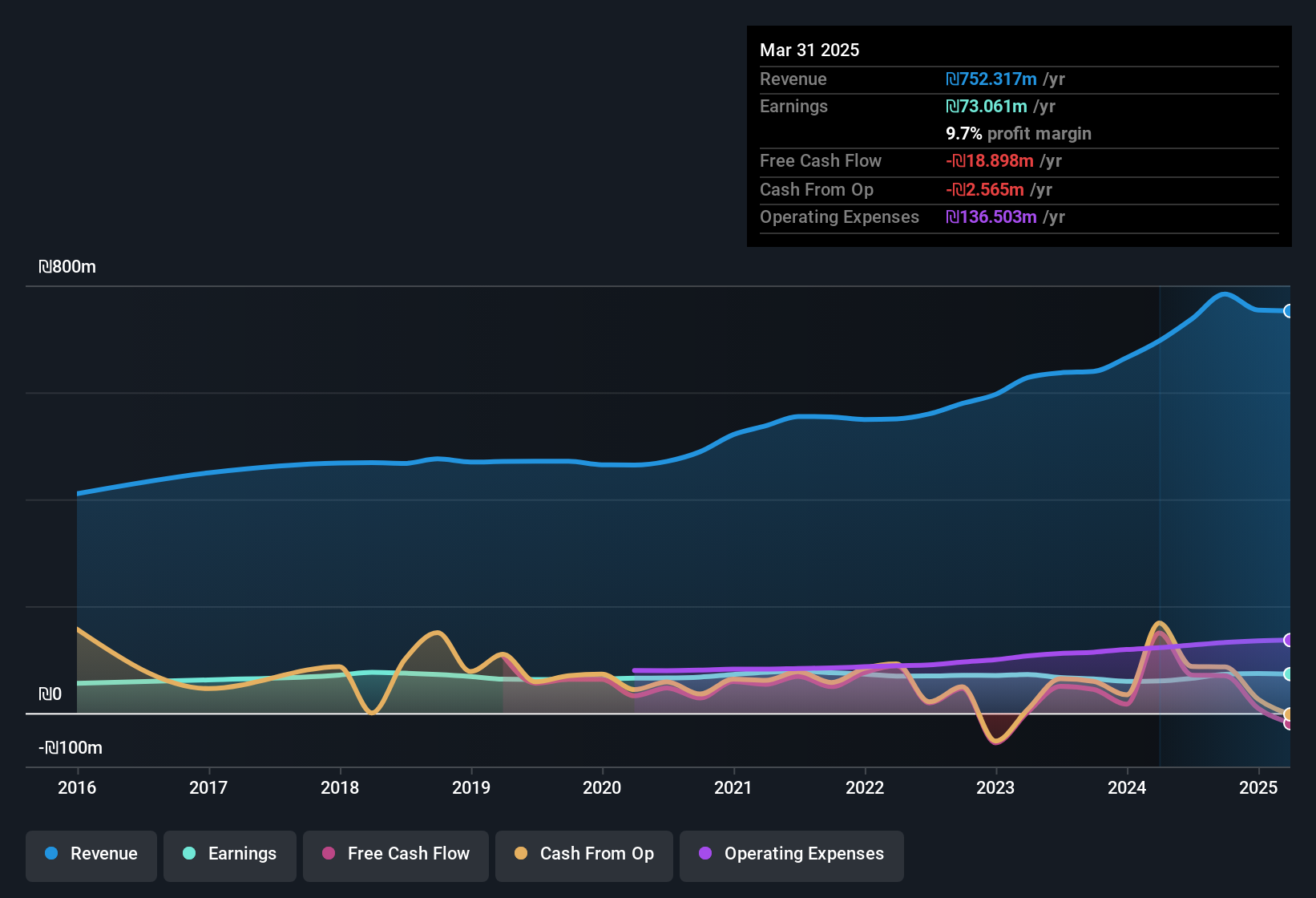Click the Free Cash Flow tooltip row label
1316x898 pixels.
(821, 160)
